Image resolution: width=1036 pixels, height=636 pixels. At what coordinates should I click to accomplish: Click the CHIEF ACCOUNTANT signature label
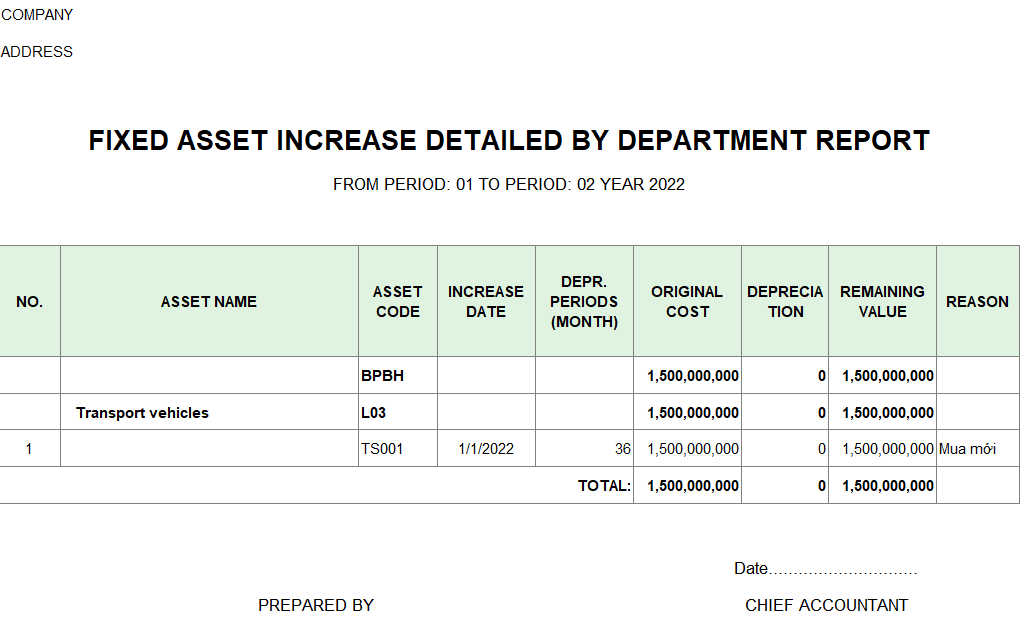[826, 605]
